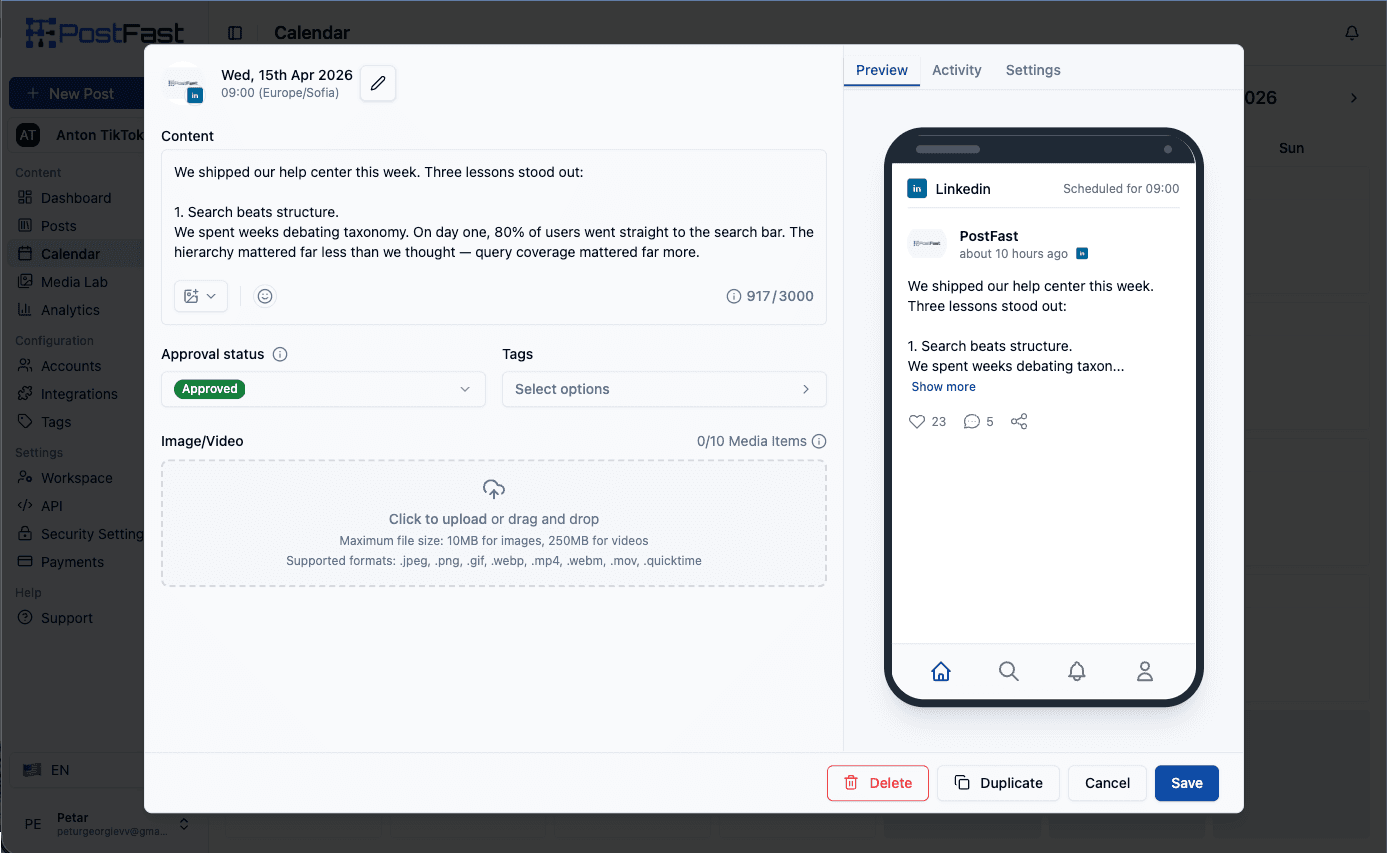Duplicate the scheduled post
Screen dimensions: 1387x853
click(x=998, y=783)
